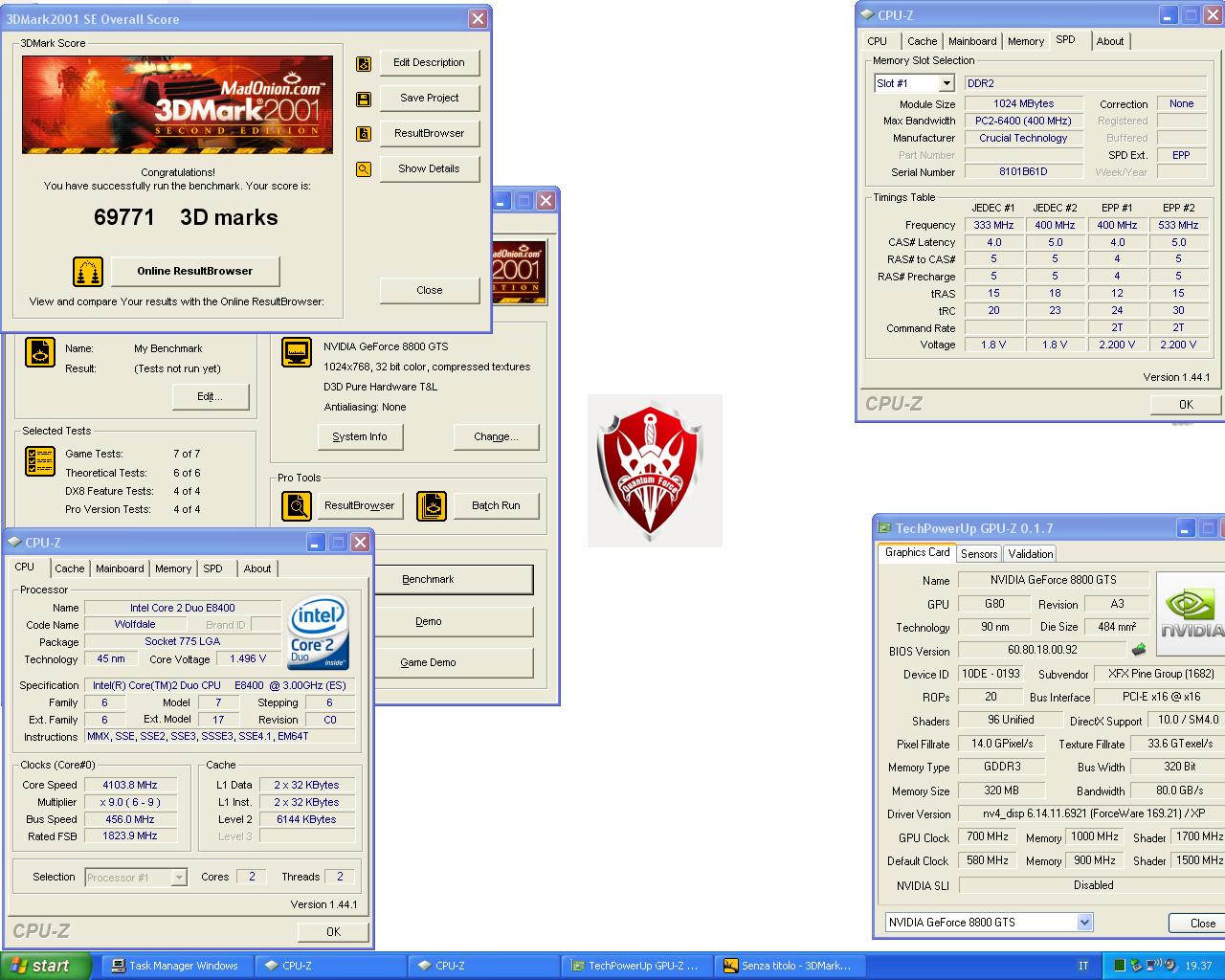Click the Max Bandwidth value PC2-6400
Image resolution: width=1225 pixels, height=980 pixels.
1023,122
